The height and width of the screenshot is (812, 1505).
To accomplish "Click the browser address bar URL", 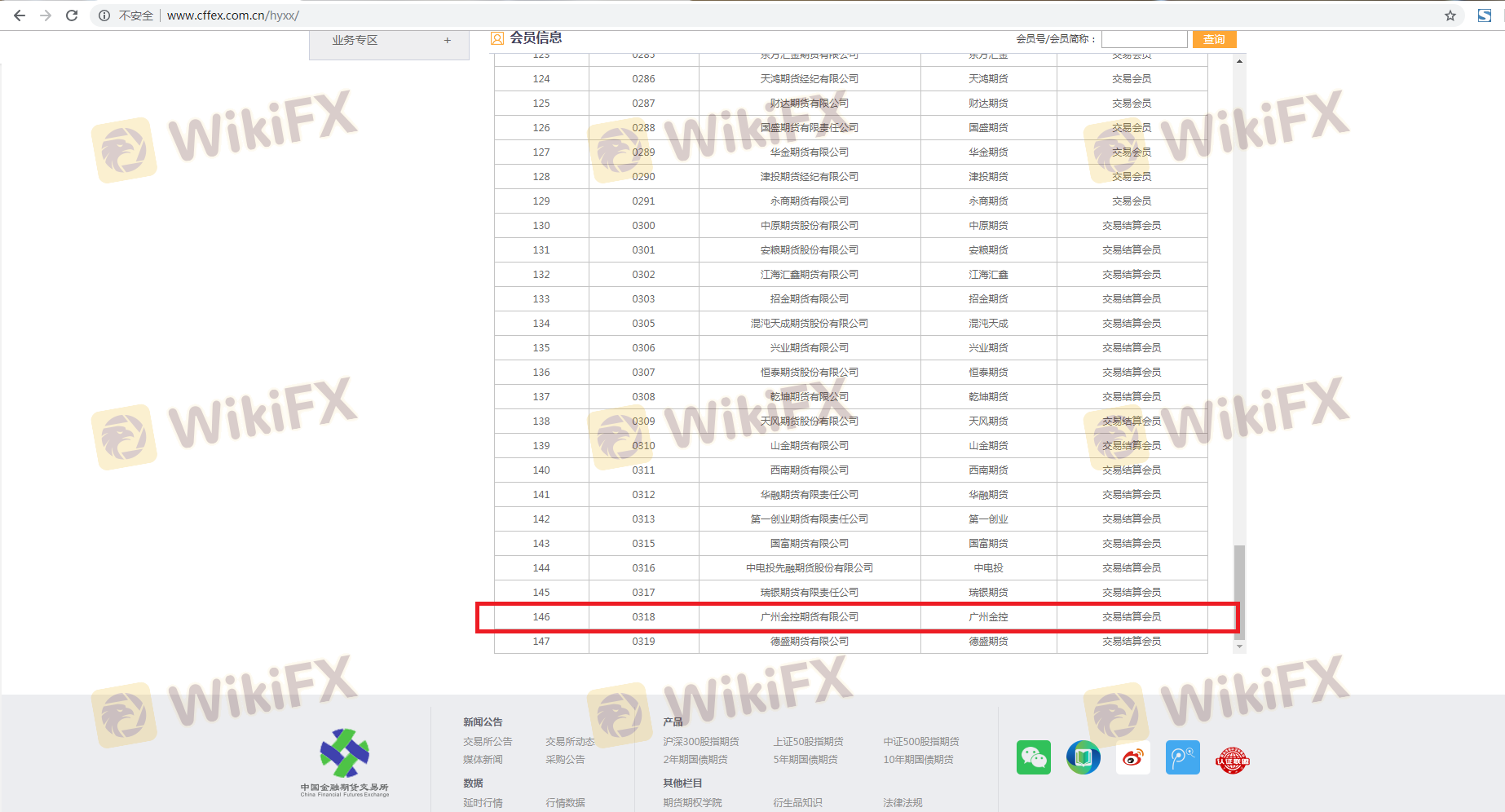I will click(x=233, y=15).
